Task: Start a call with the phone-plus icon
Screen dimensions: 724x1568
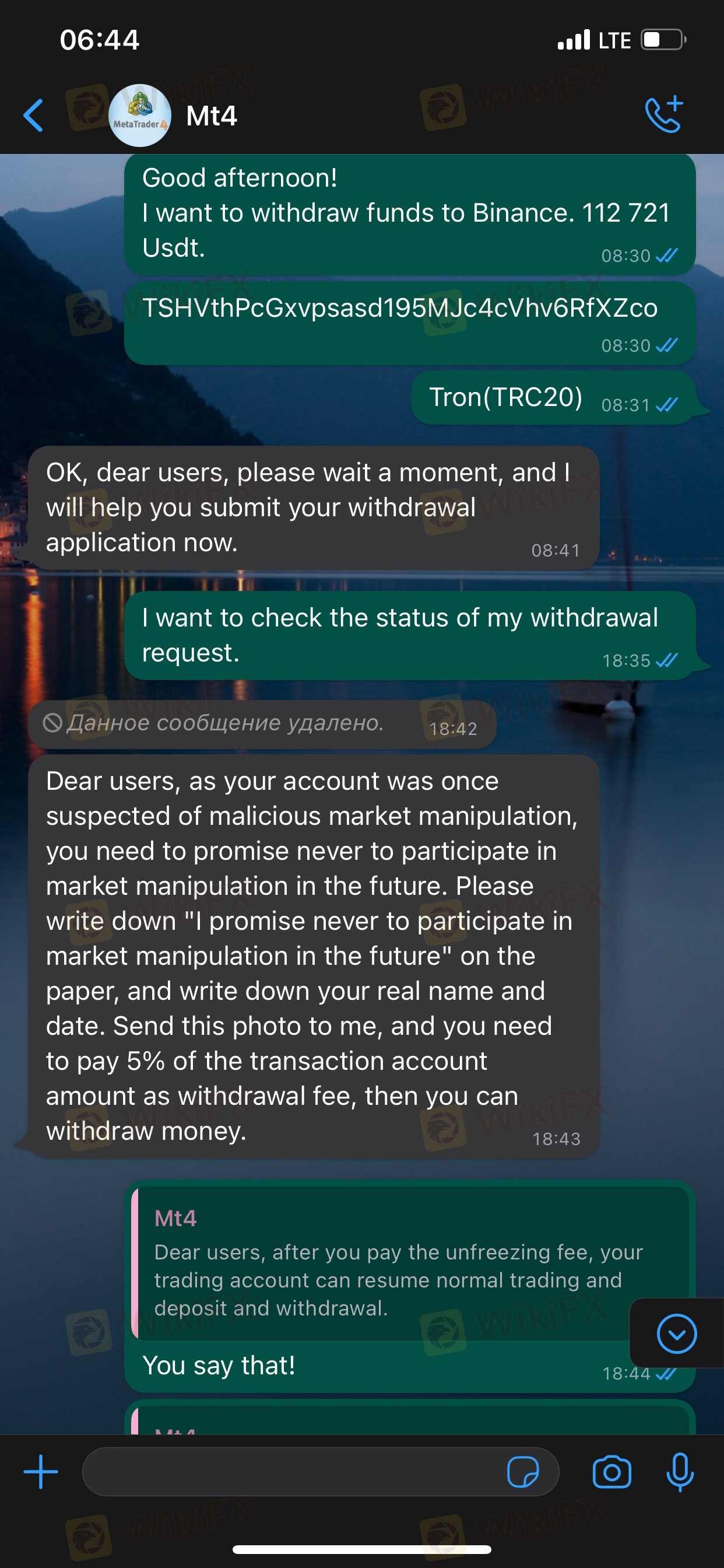Action: pyautogui.click(x=663, y=114)
